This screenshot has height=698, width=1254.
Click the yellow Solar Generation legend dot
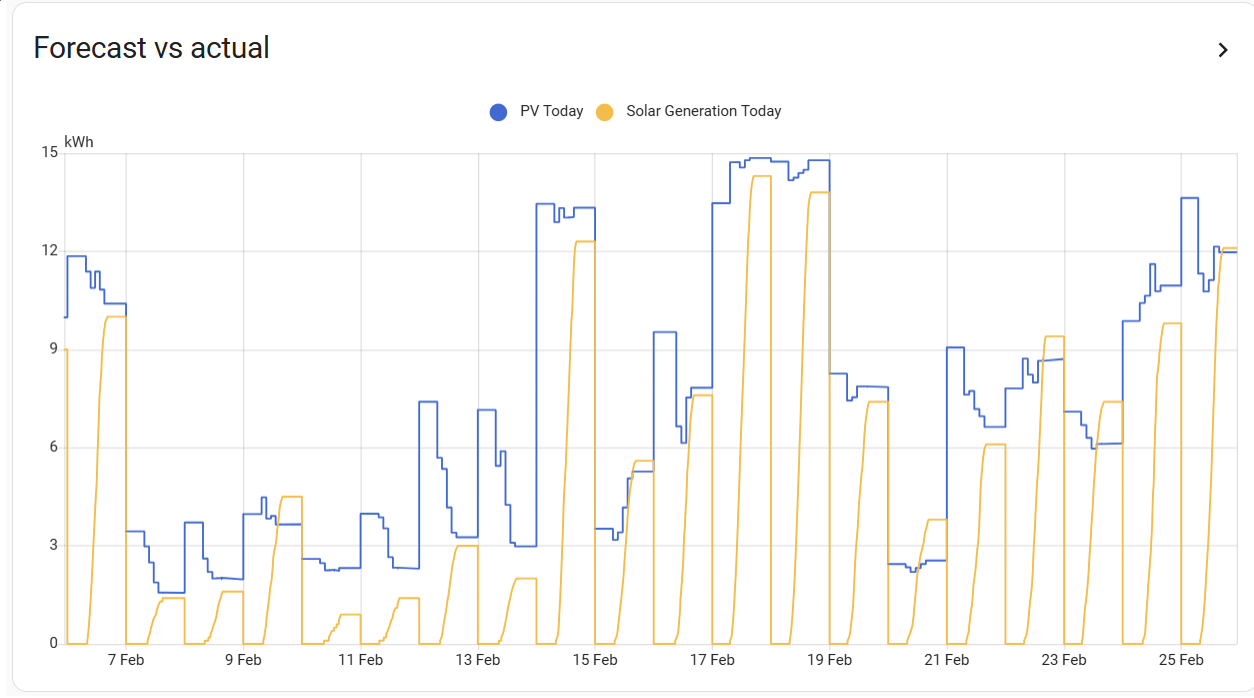605,112
